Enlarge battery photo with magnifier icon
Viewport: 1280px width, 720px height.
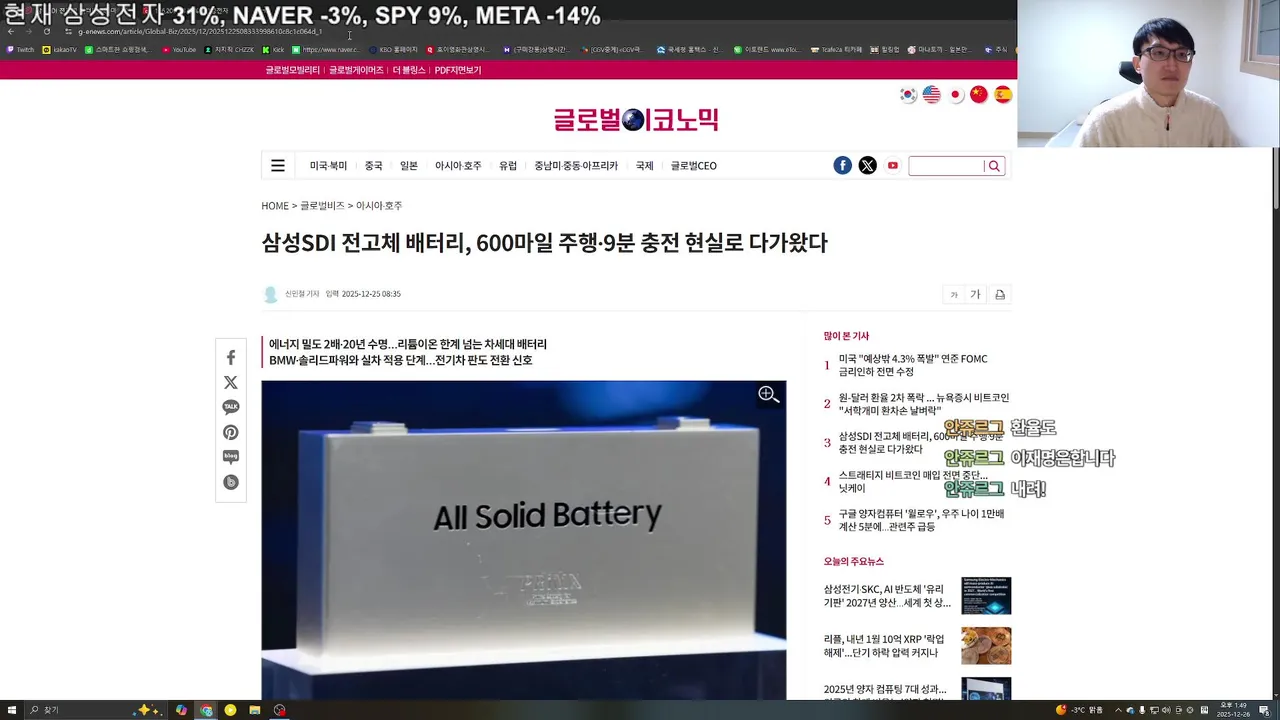pos(768,395)
